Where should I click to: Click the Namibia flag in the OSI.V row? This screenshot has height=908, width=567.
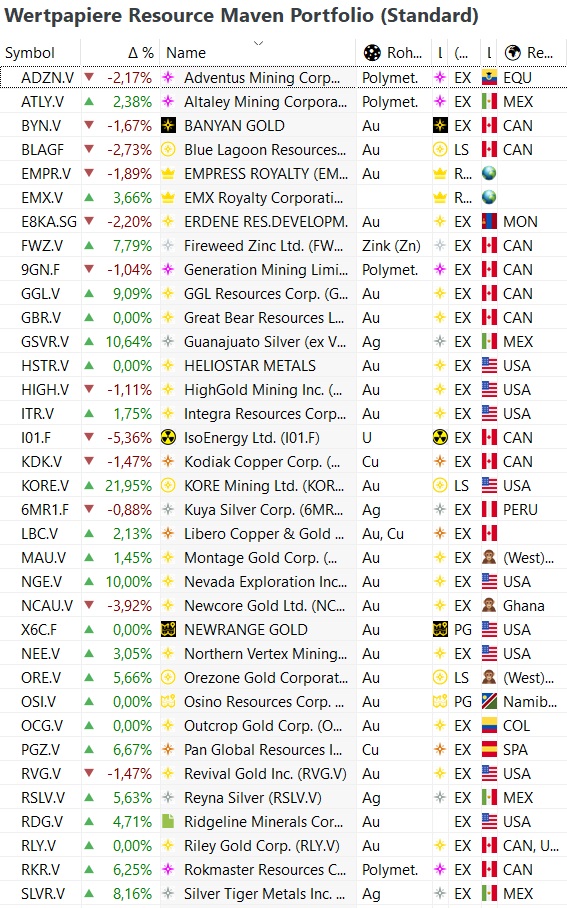coord(489,702)
